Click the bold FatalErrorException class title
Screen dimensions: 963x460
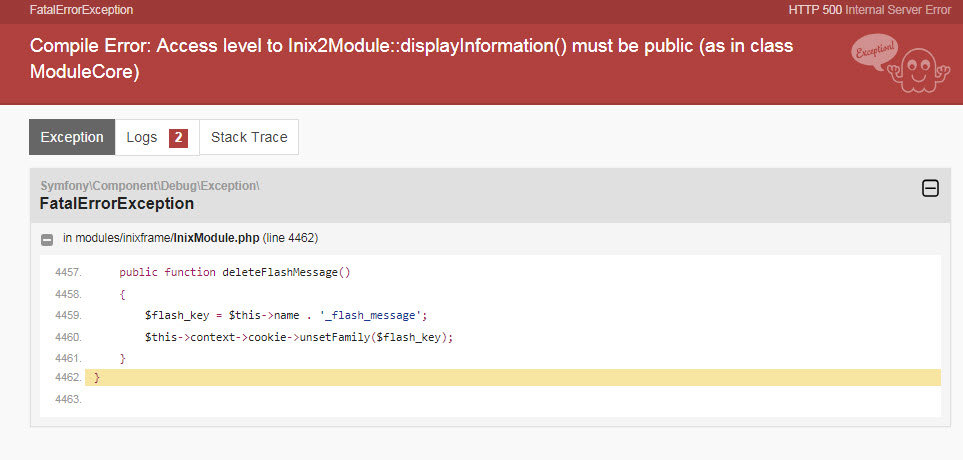pyautogui.click(x=116, y=204)
